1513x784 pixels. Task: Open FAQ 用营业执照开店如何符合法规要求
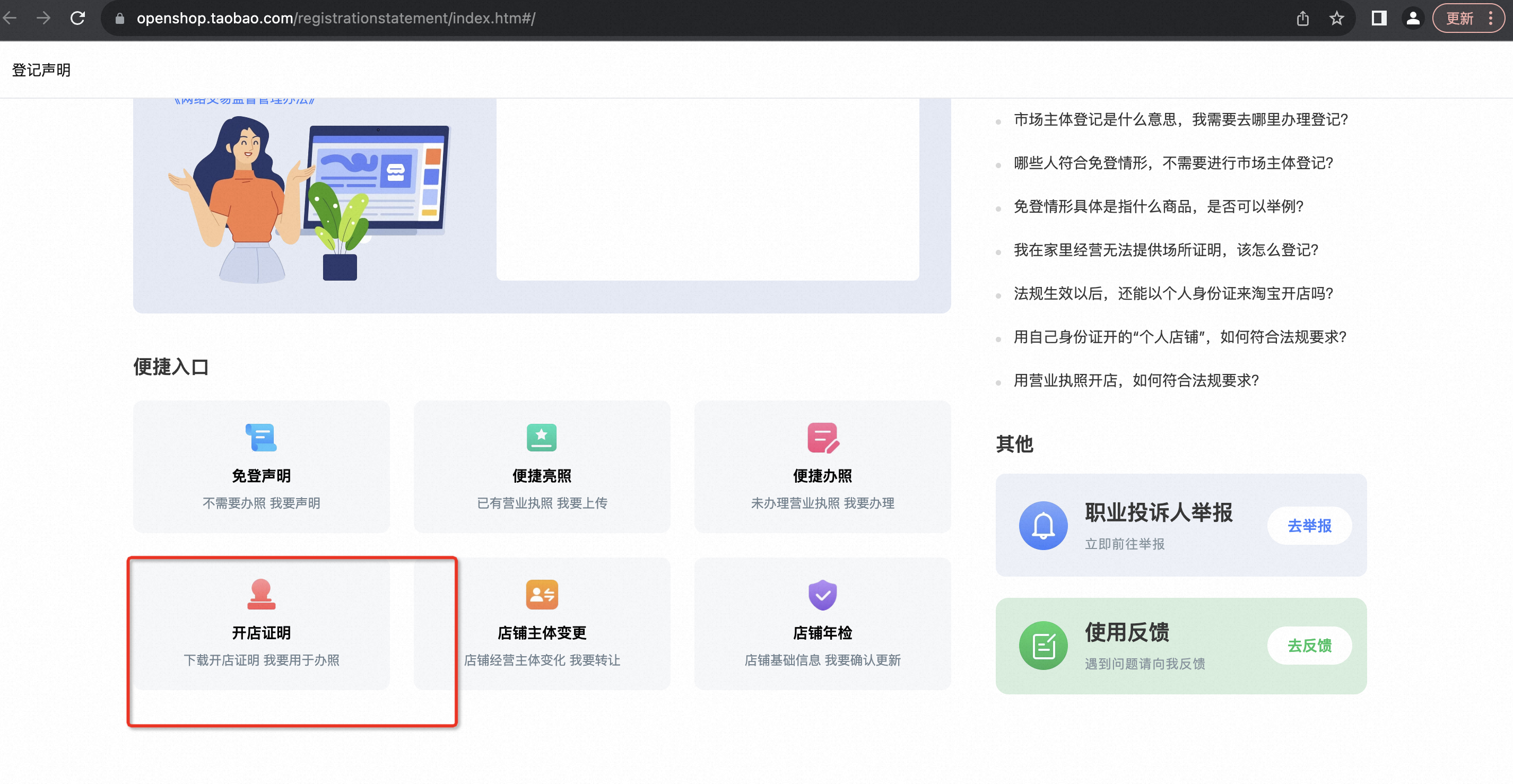click(x=1136, y=380)
